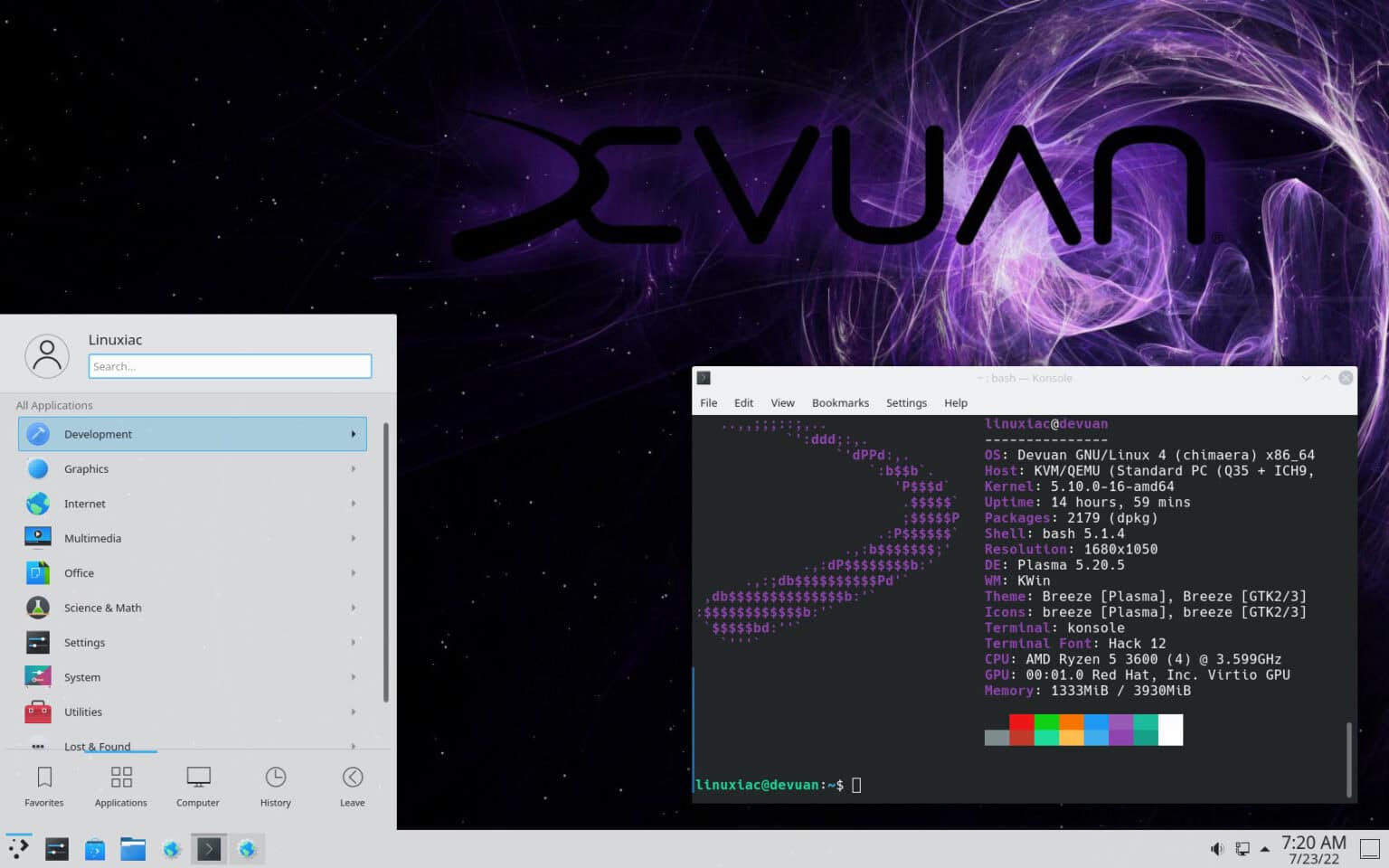This screenshot has height=868, width=1389.
Task: Open the network icon in system tray
Action: click(x=1243, y=849)
